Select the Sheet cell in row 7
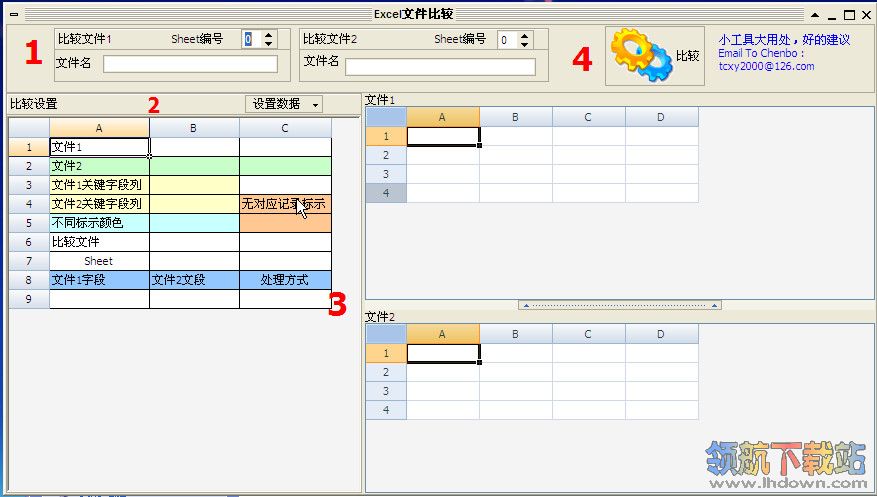The height and width of the screenshot is (497, 877). click(x=100, y=261)
